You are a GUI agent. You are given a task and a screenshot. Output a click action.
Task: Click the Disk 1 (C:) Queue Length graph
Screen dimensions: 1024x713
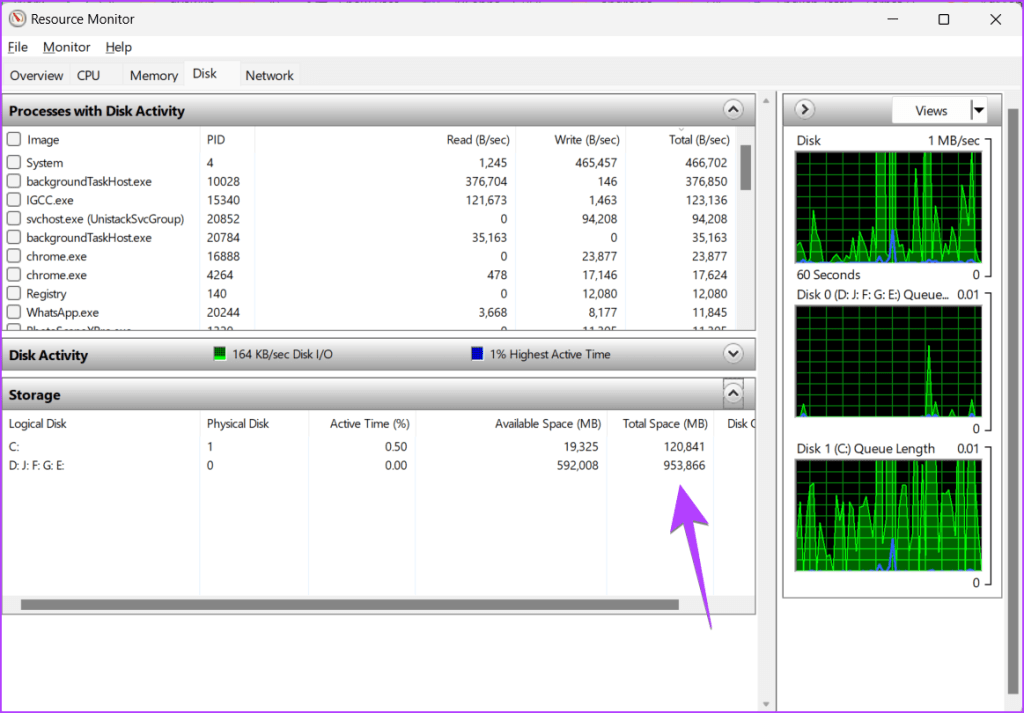click(x=889, y=515)
